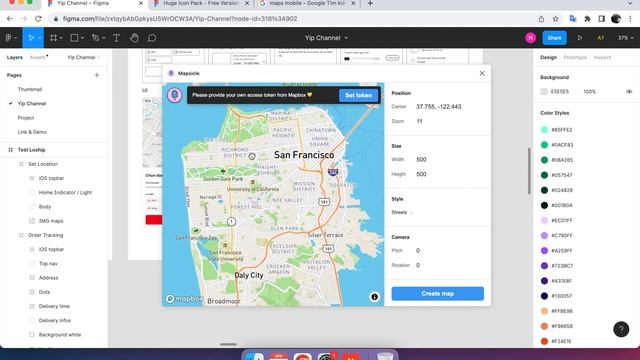This screenshot has height=360, width=640.
Task: Select the Comment tool
Action: point(152,38)
